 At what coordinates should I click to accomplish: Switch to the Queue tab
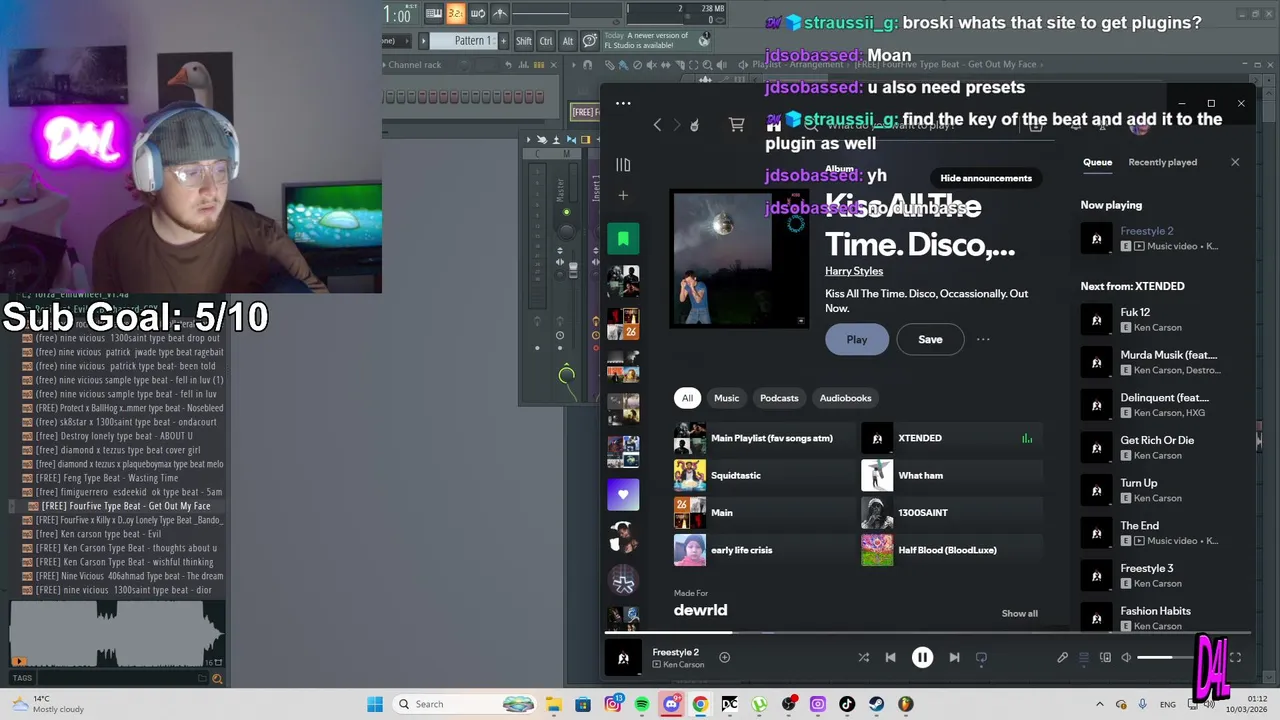1097,162
